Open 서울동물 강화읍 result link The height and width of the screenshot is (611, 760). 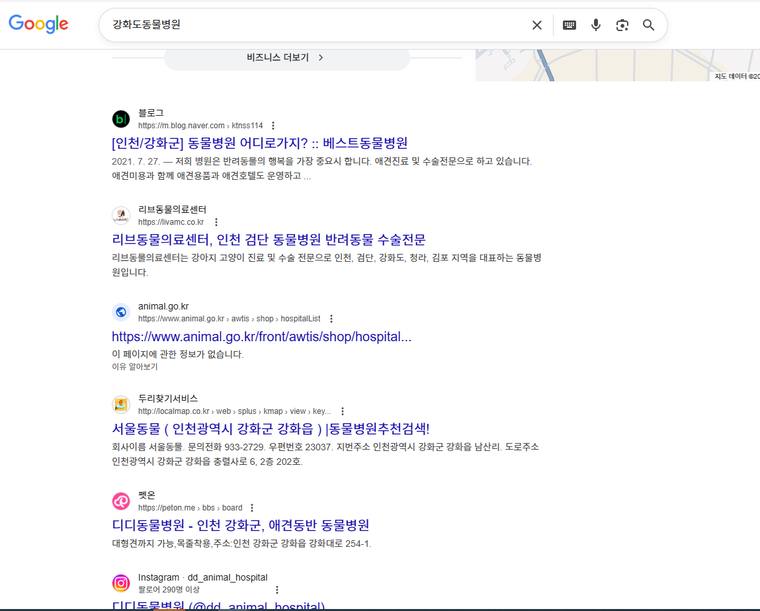click(270, 428)
